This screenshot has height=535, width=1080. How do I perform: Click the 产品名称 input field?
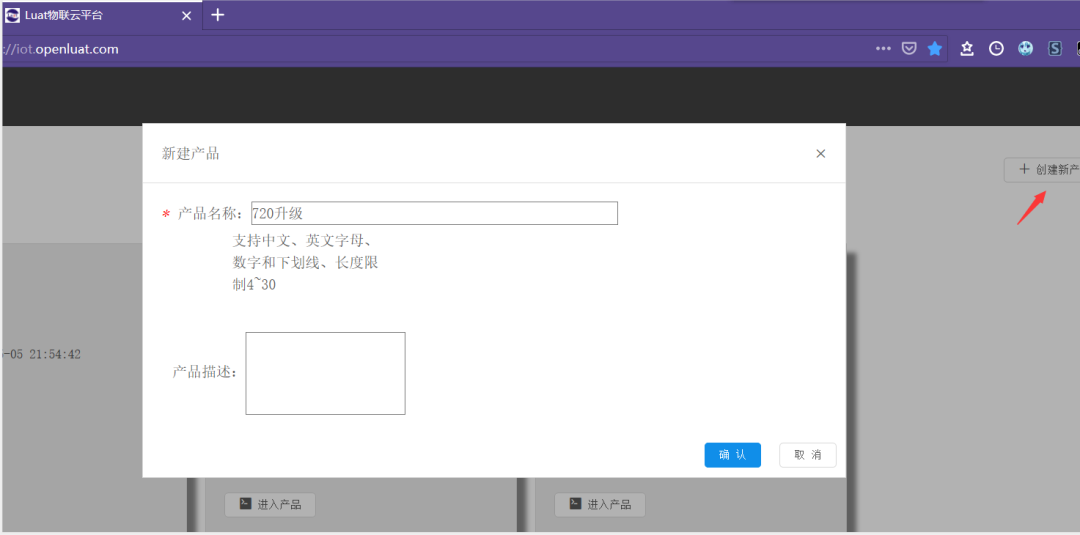pyautogui.click(x=434, y=213)
